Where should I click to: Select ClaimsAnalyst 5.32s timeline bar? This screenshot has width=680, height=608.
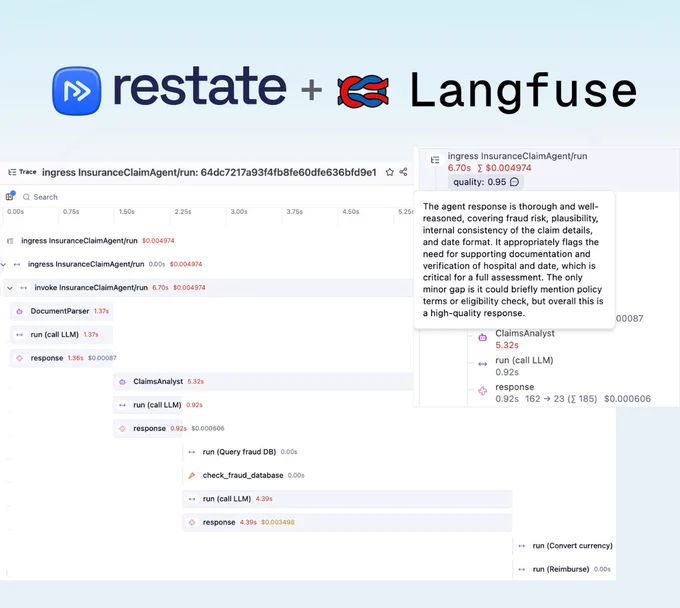coord(263,381)
